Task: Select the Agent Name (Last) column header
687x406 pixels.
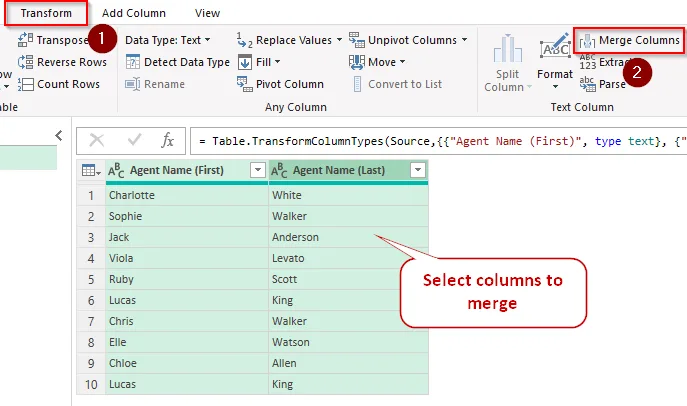Action: click(348, 170)
